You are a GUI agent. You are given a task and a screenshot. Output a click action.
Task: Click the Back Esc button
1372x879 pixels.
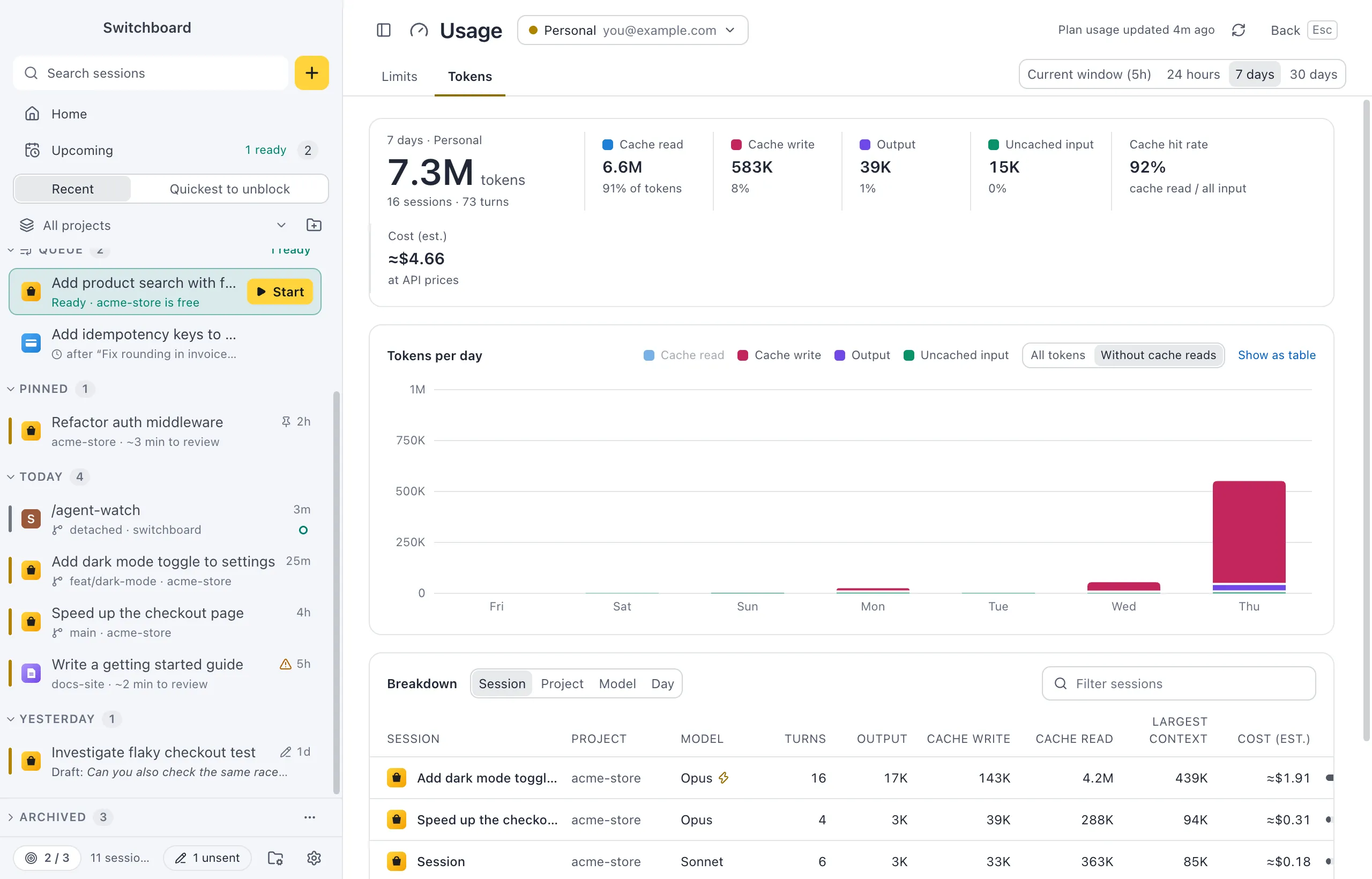tap(1303, 30)
